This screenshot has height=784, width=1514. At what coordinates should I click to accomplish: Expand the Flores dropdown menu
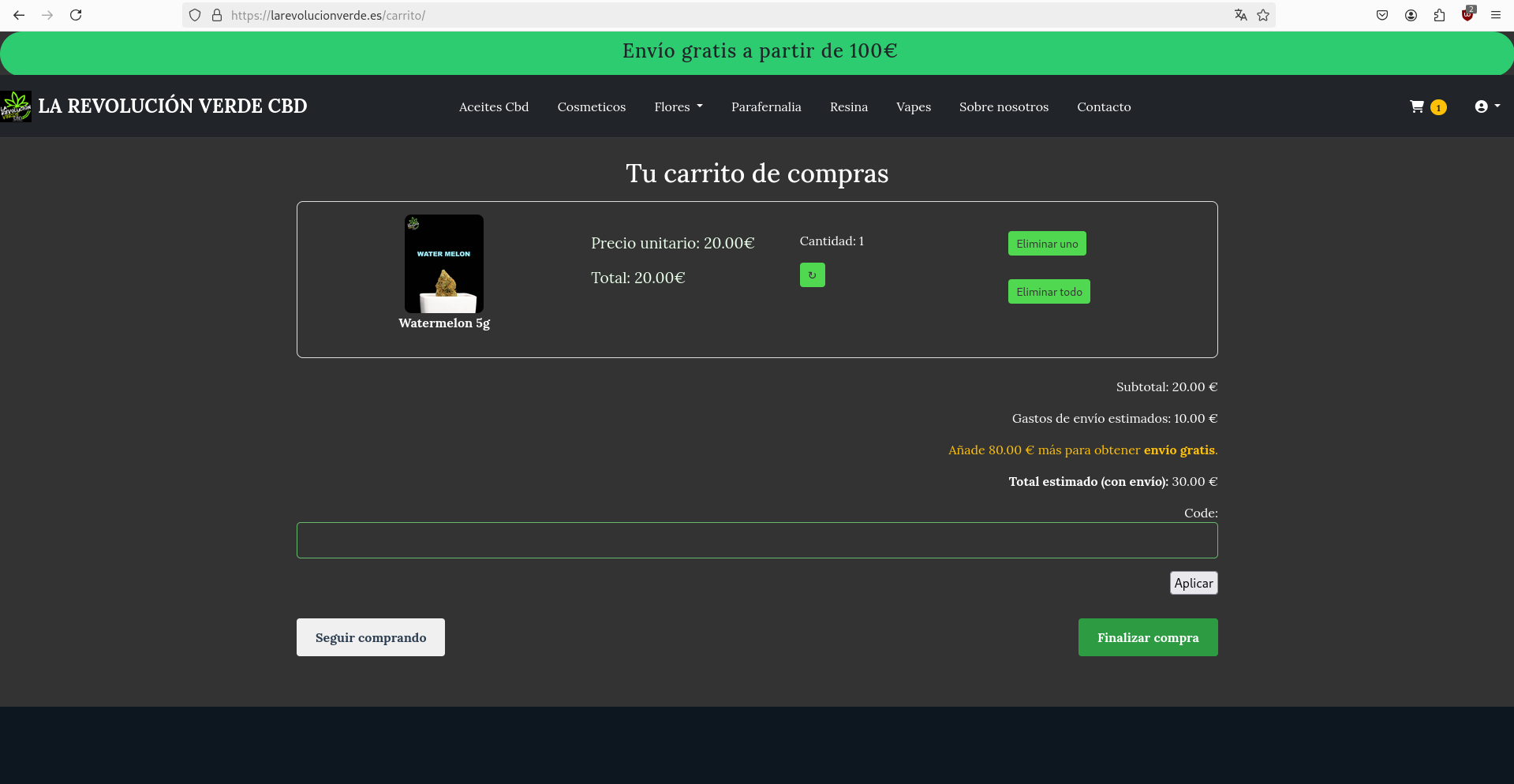[678, 106]
